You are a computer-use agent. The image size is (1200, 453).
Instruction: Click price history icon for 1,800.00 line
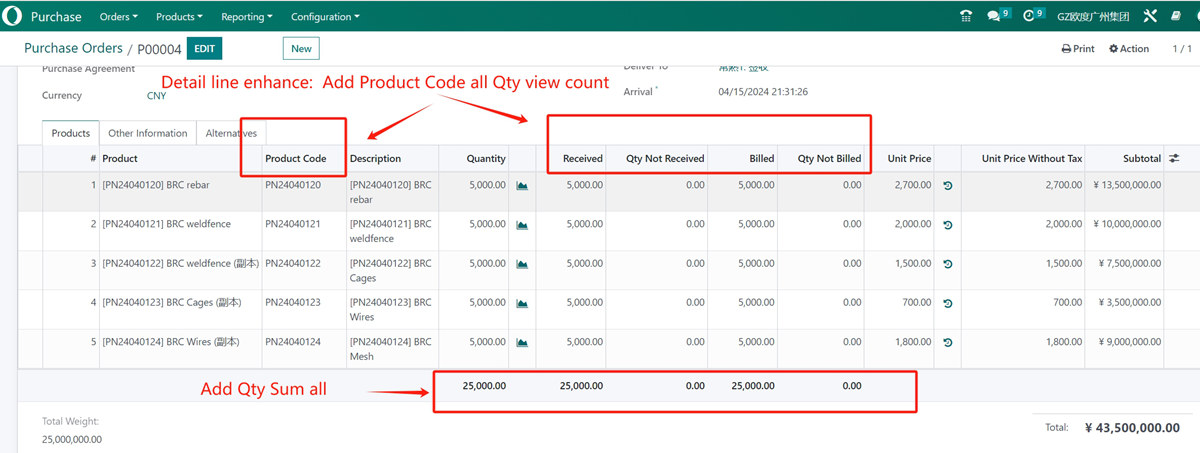tap(948, 342)
